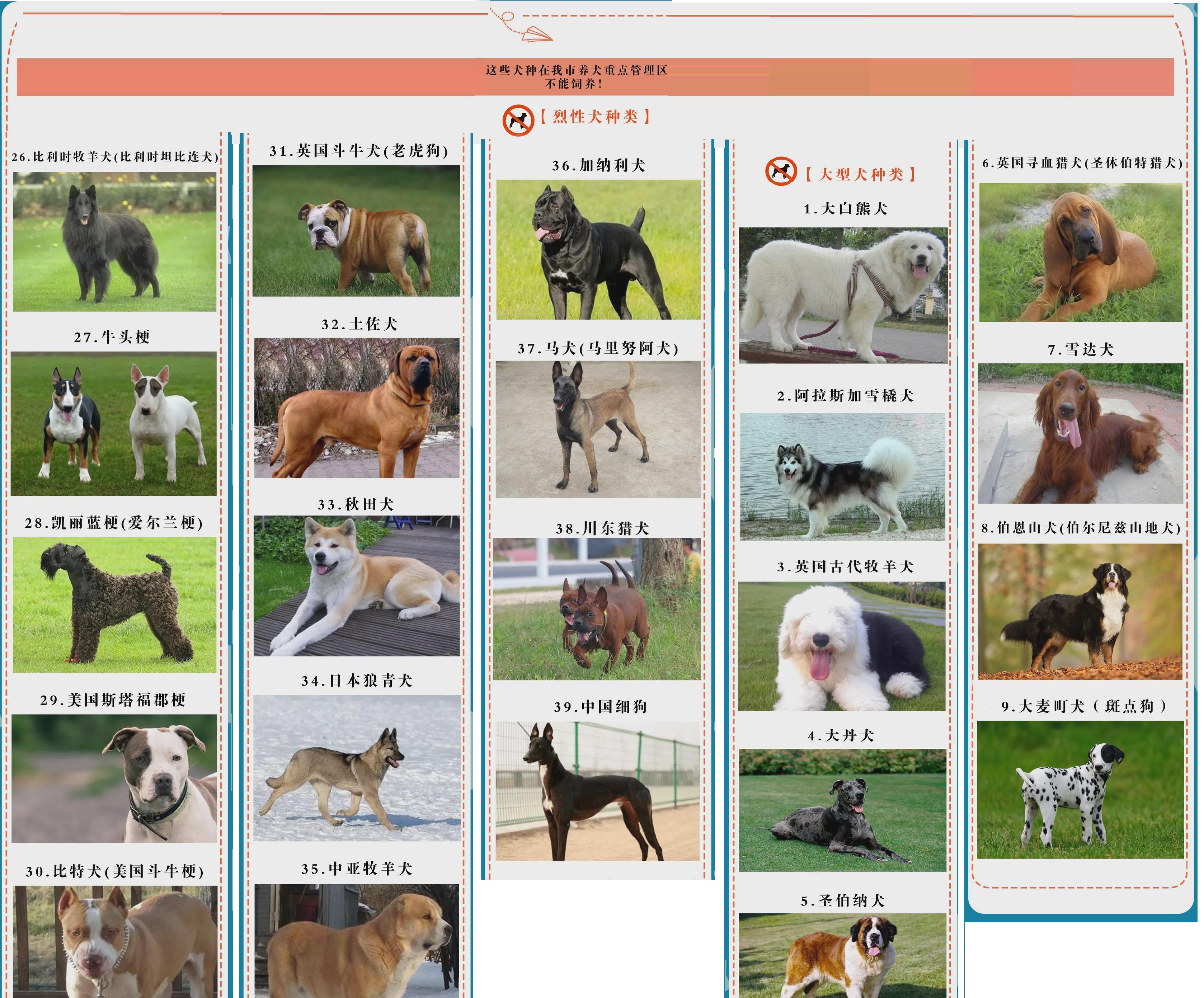Image resolution: width=1204 pixels, height=998 pixels.
Task: Select the Alaskan Malamute photo (item 2)
Action: pos(842,477)
